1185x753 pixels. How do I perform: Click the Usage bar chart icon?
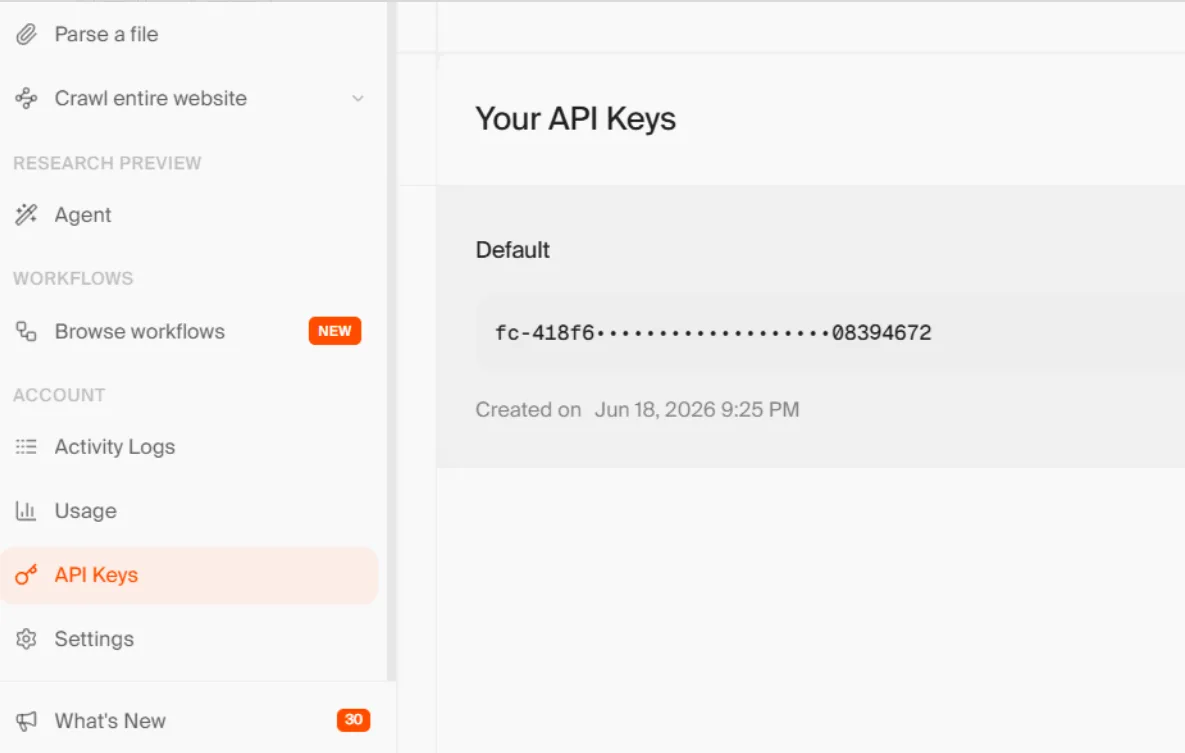coord(26,511)
